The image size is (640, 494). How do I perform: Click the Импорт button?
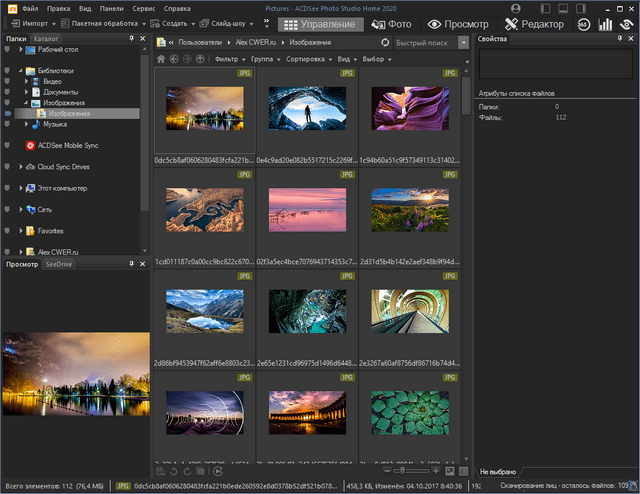coord(33,23)
